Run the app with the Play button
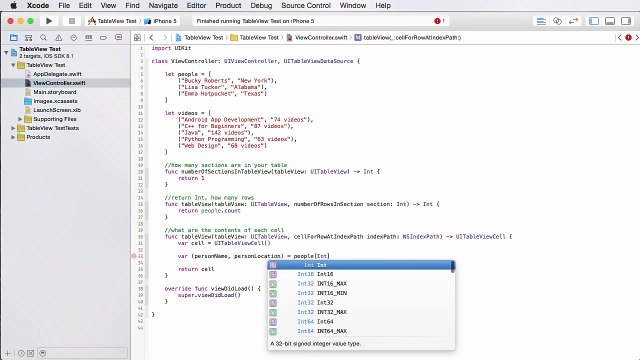The height and width of the screenshot is (360, 640). (49, 21)
